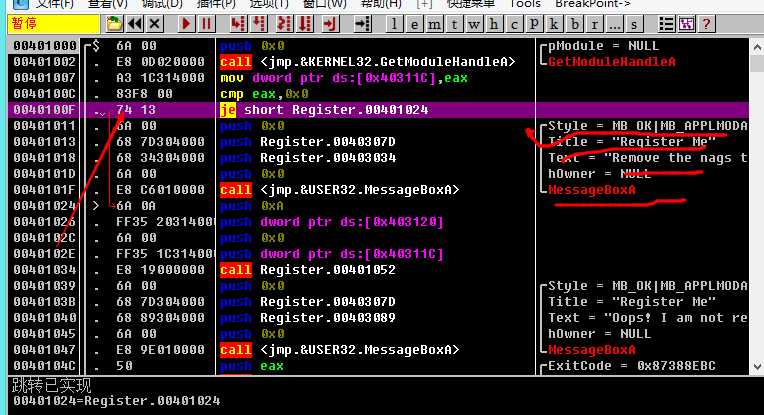
Task: Open Run trace via '...' button
Action: 614,23
